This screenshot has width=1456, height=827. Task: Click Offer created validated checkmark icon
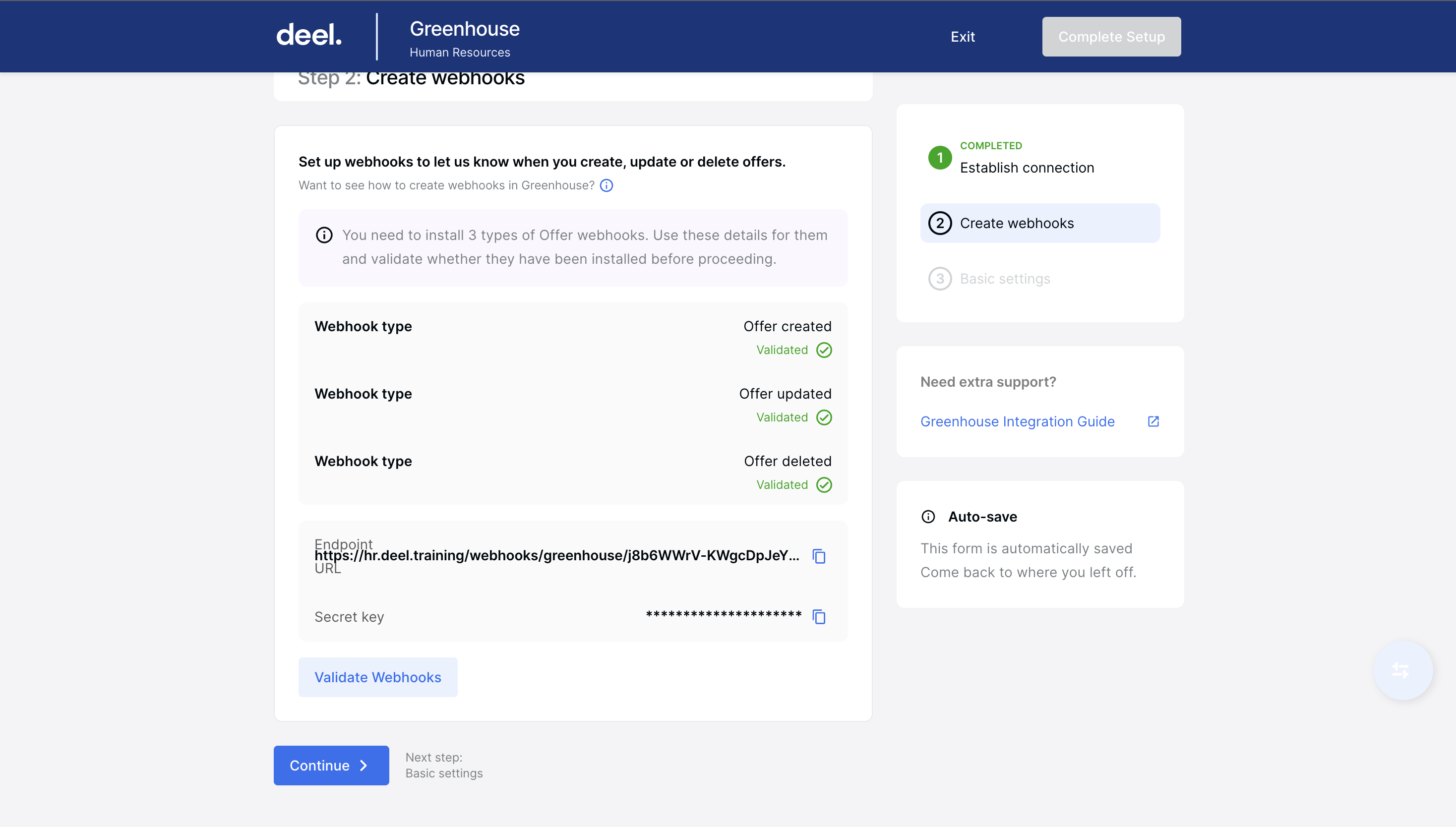(824, 350)
